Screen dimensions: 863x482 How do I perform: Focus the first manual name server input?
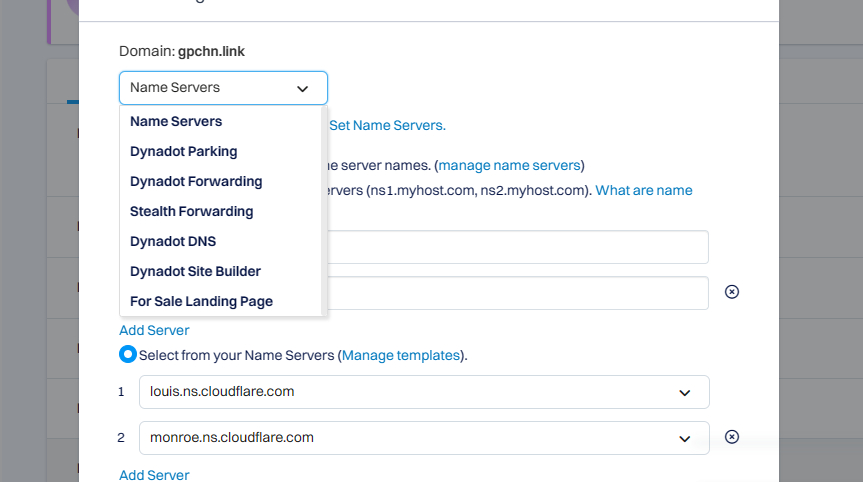coord(515,247)
